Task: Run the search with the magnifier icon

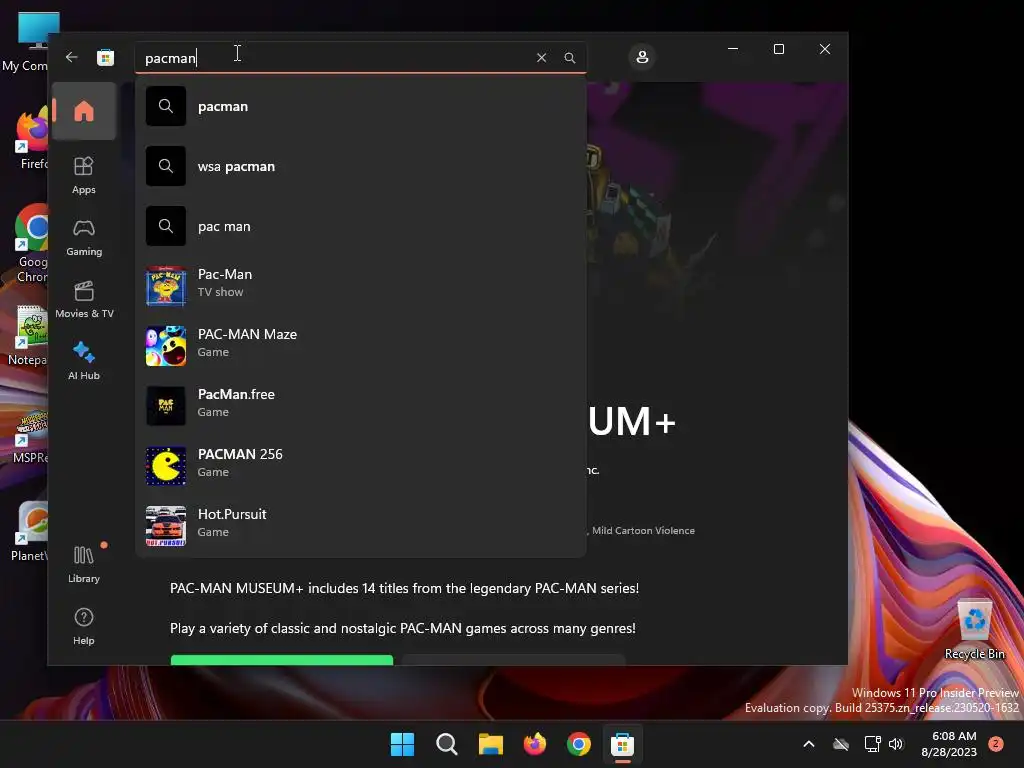Action: [x=569, y=58]
